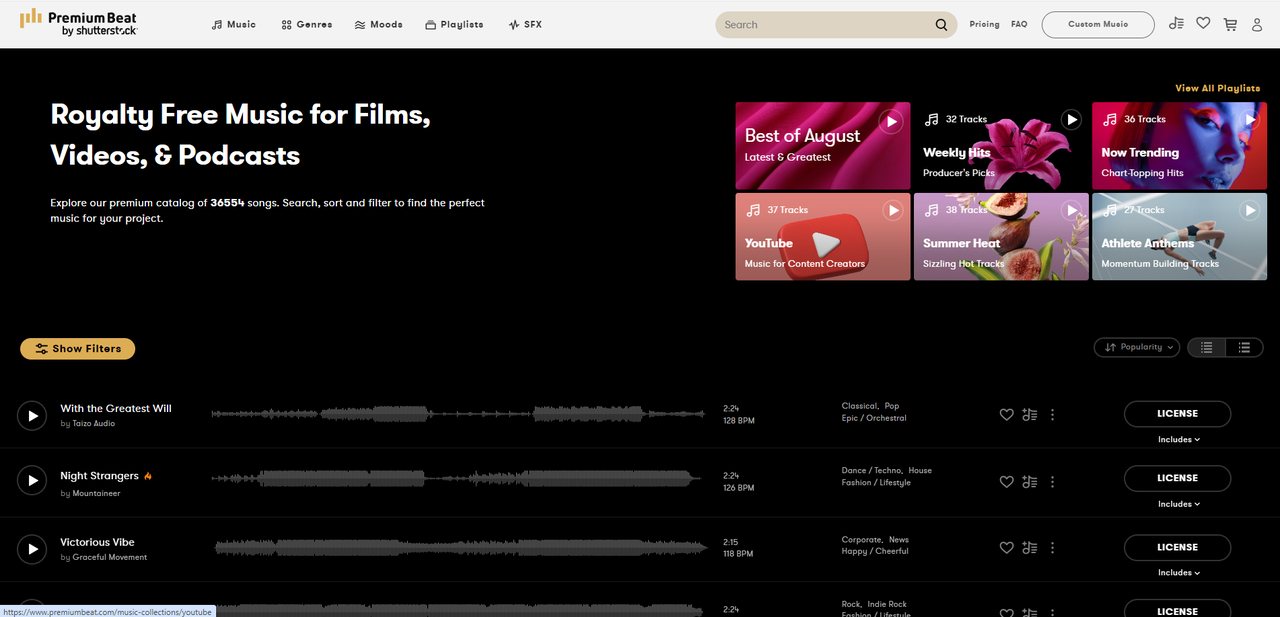This screenshot has width=1280, height=617.
Task: Open the playlist queue icon in header
Action: click(x=1176, y=24)
